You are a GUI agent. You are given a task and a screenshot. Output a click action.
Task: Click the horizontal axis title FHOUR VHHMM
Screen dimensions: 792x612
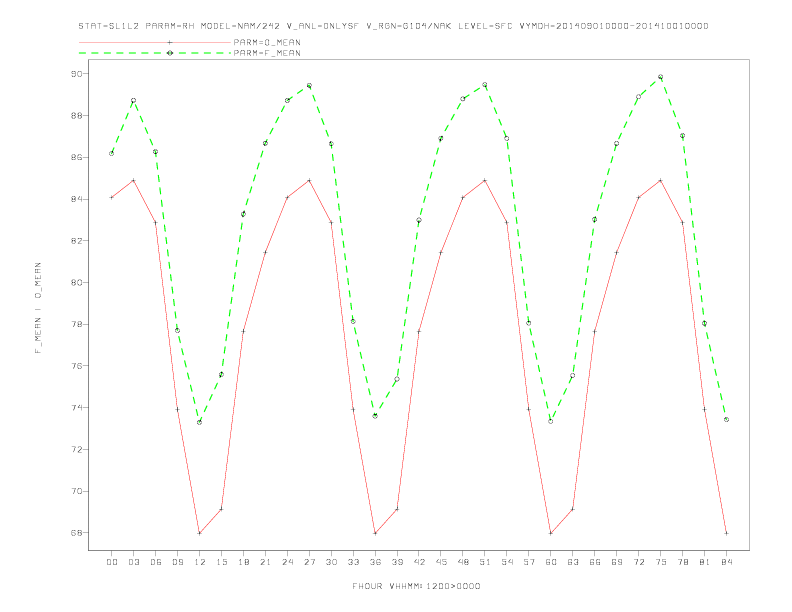[416, 586]
